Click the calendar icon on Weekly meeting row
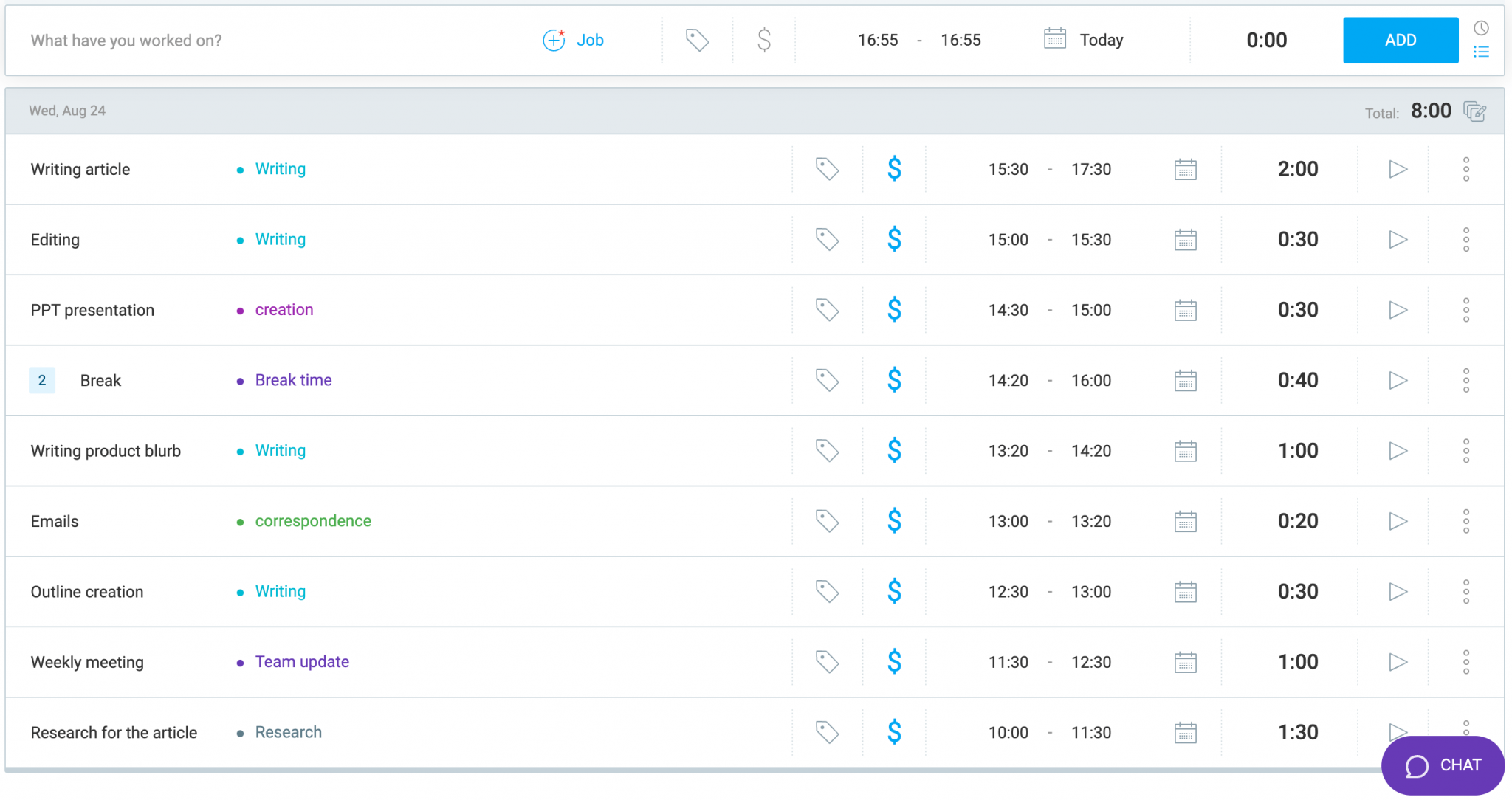The width and height of the screenshot is (1512, 800). click(x=1186, y=661)
